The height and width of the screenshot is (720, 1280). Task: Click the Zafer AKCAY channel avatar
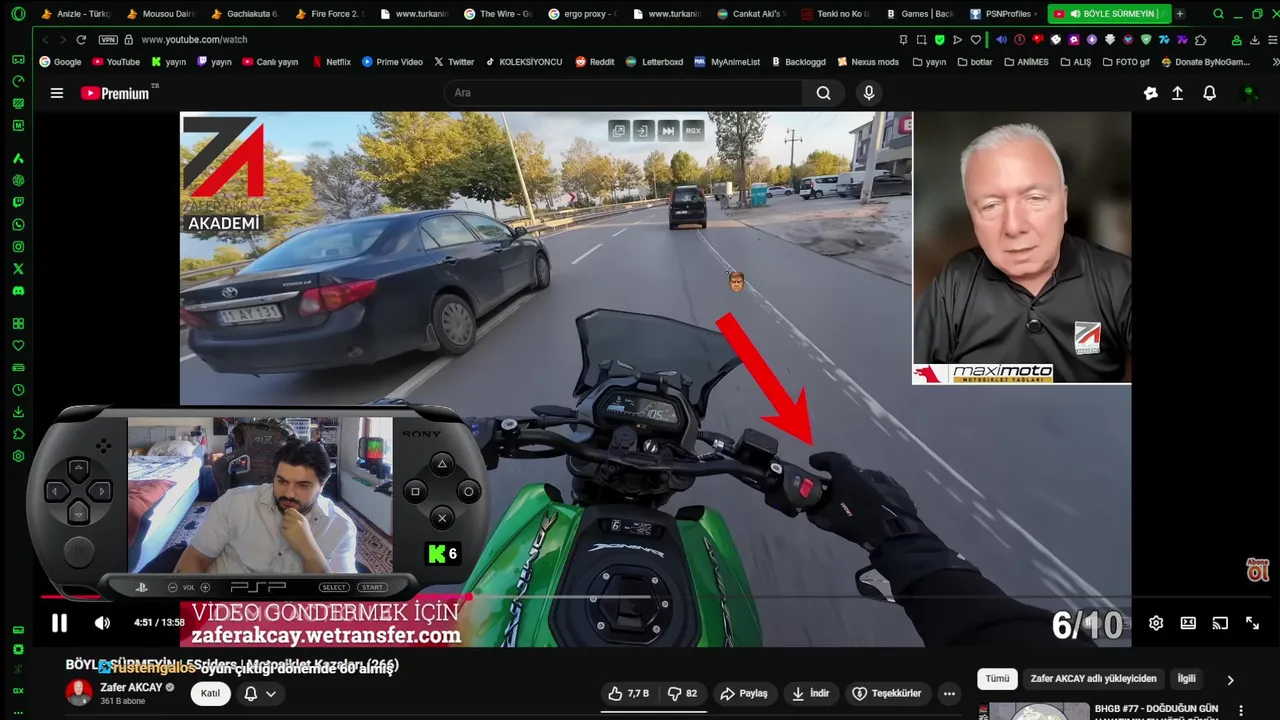click(79, 692)
